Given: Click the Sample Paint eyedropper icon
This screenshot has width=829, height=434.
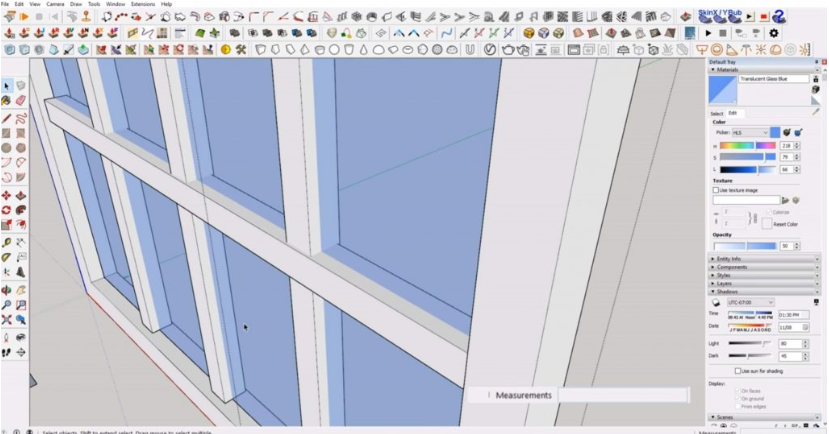Looking at the screenshot, I should pyautogui.click(x=816, y=112).
